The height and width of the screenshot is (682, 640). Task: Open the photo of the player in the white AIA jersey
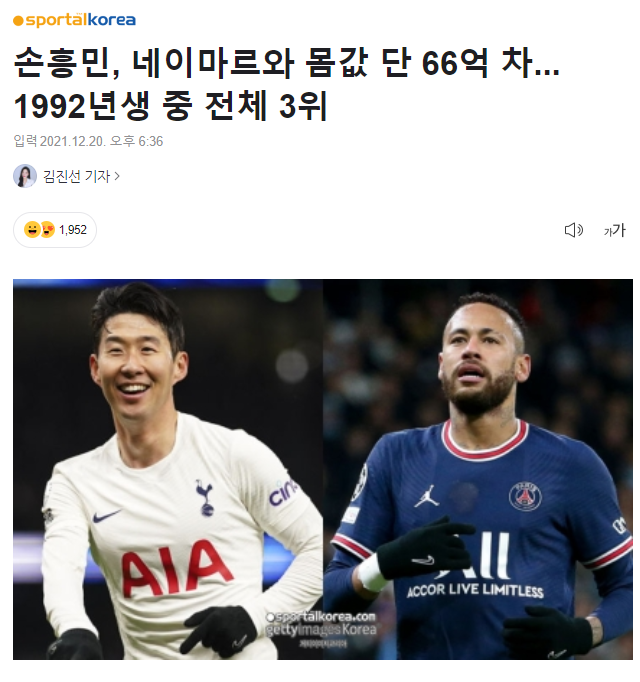(x=168, y=469)
